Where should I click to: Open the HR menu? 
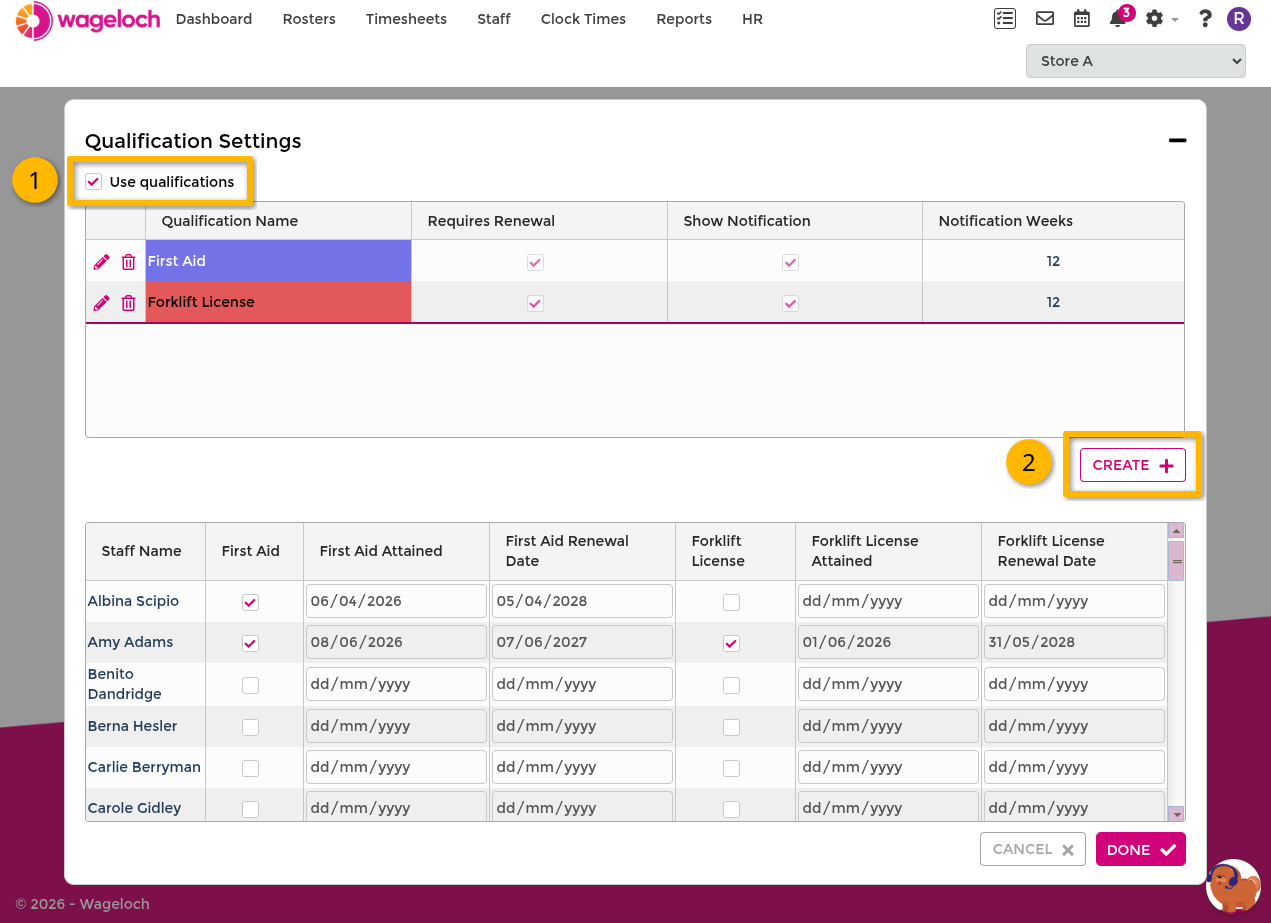pyautogui.click(x=752, y=19)
